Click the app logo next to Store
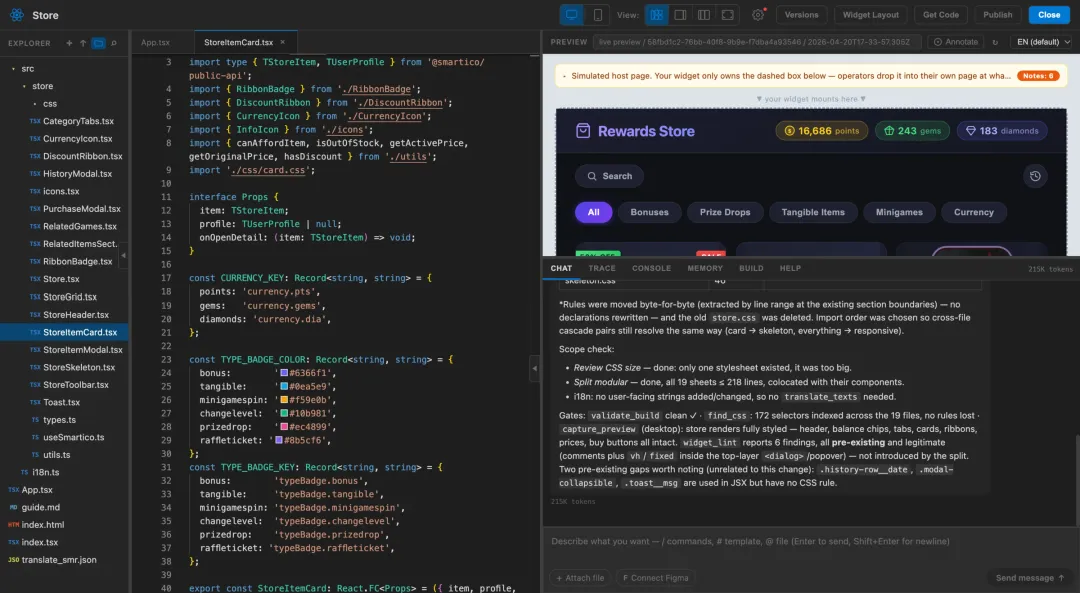Viewport: 1080px width, 593px height. (17, 14)
